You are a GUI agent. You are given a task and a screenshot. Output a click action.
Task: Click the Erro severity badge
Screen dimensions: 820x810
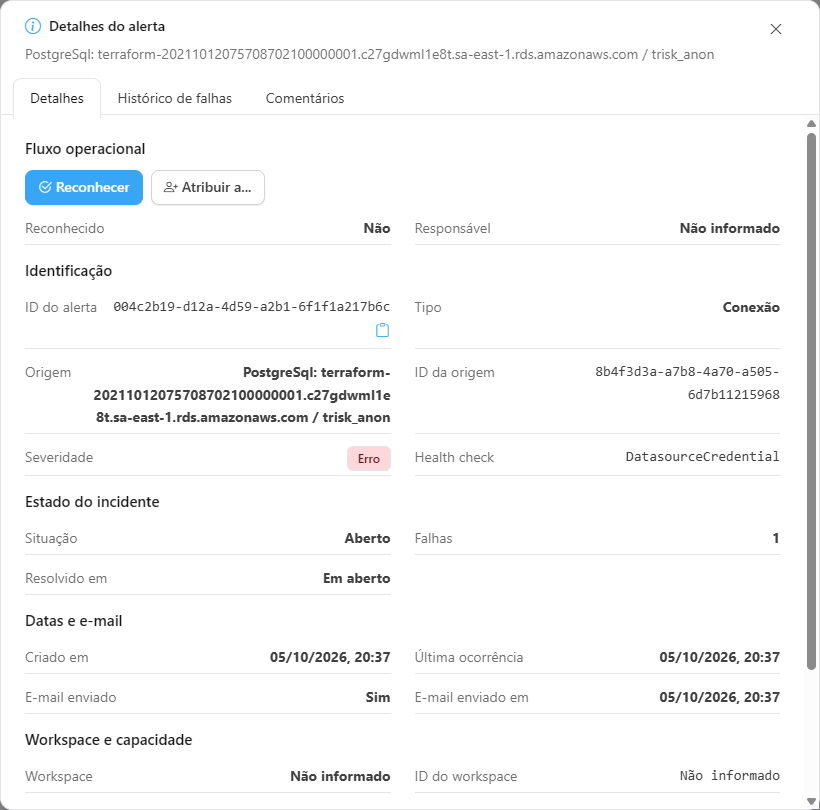click(x=369, y=459)
